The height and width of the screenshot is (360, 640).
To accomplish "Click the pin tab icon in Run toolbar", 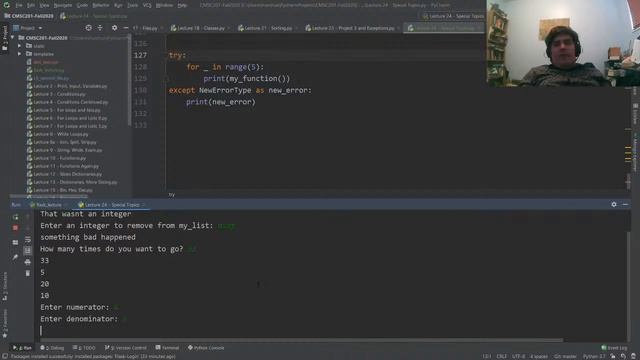I will point(16,257).
